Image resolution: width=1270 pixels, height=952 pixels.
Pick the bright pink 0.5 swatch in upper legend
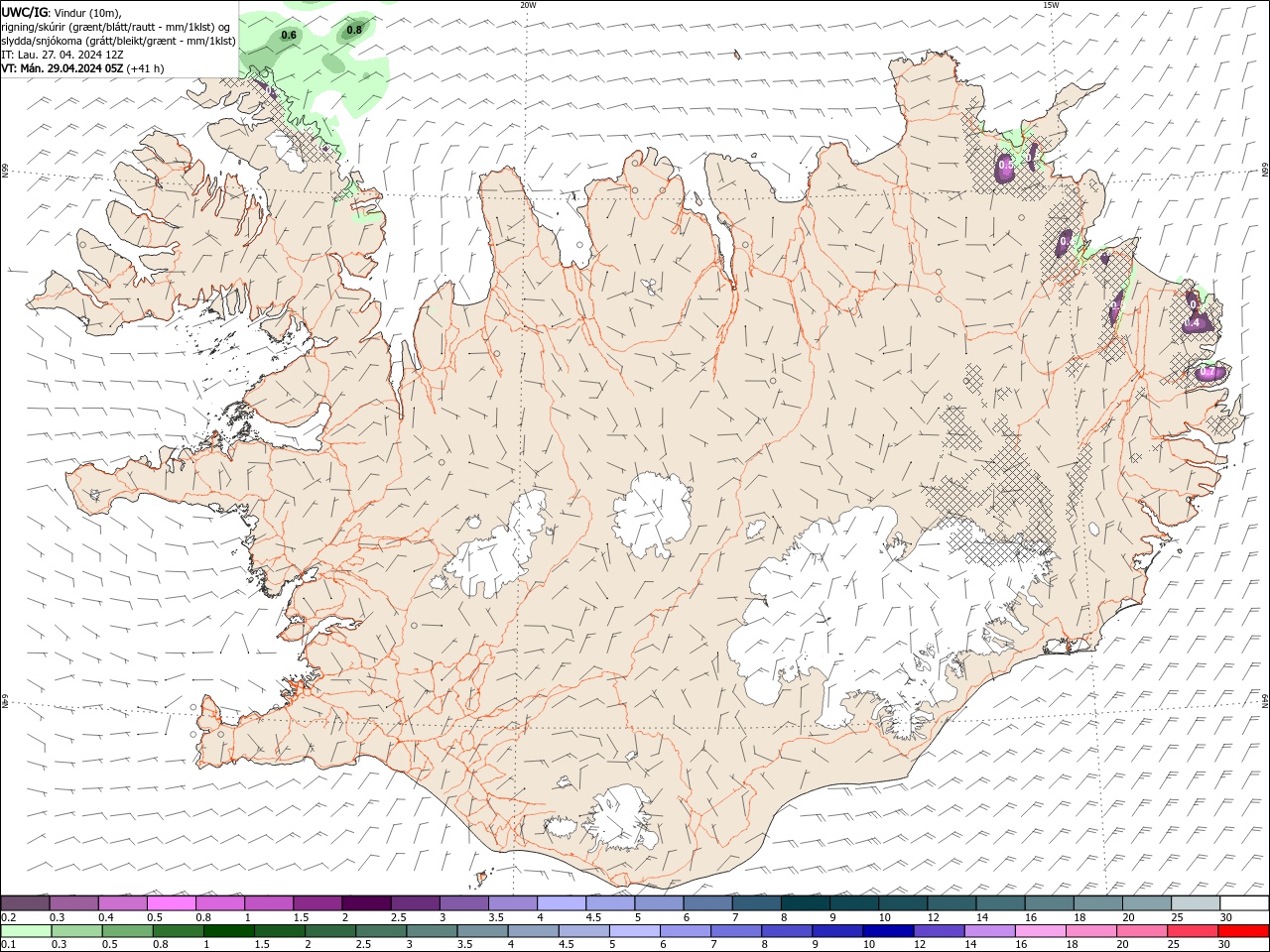click(x=172, y=902)
